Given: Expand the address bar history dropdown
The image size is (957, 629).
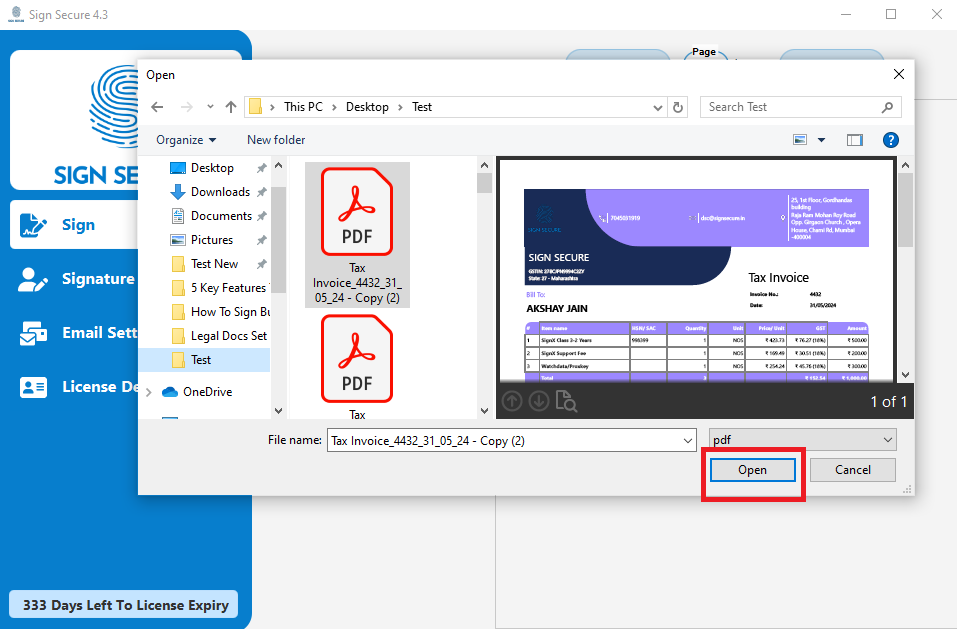Looking at the screenshot, I should (x=657, y=107).
